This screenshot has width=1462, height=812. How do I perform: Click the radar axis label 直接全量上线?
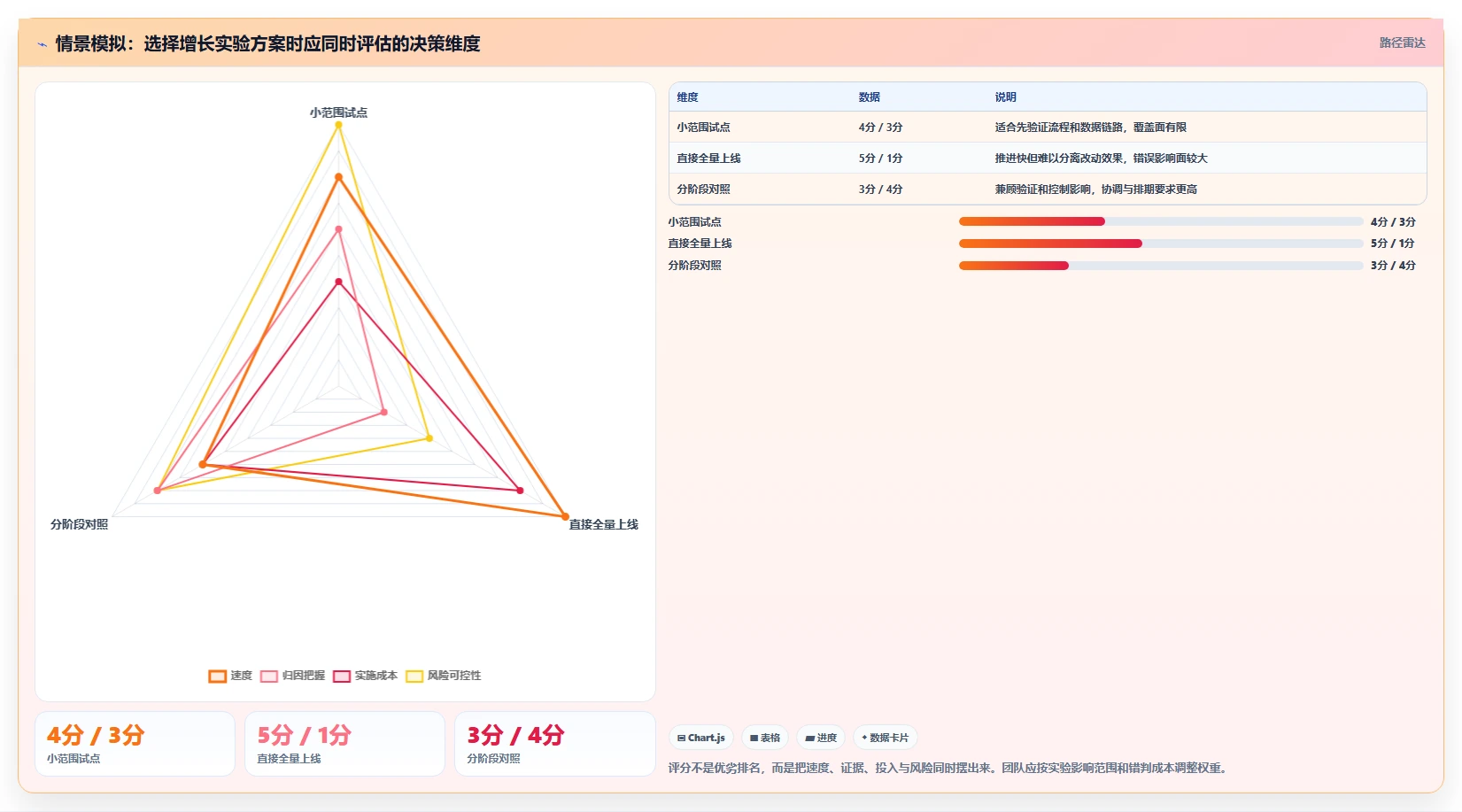tap(604, 524)
